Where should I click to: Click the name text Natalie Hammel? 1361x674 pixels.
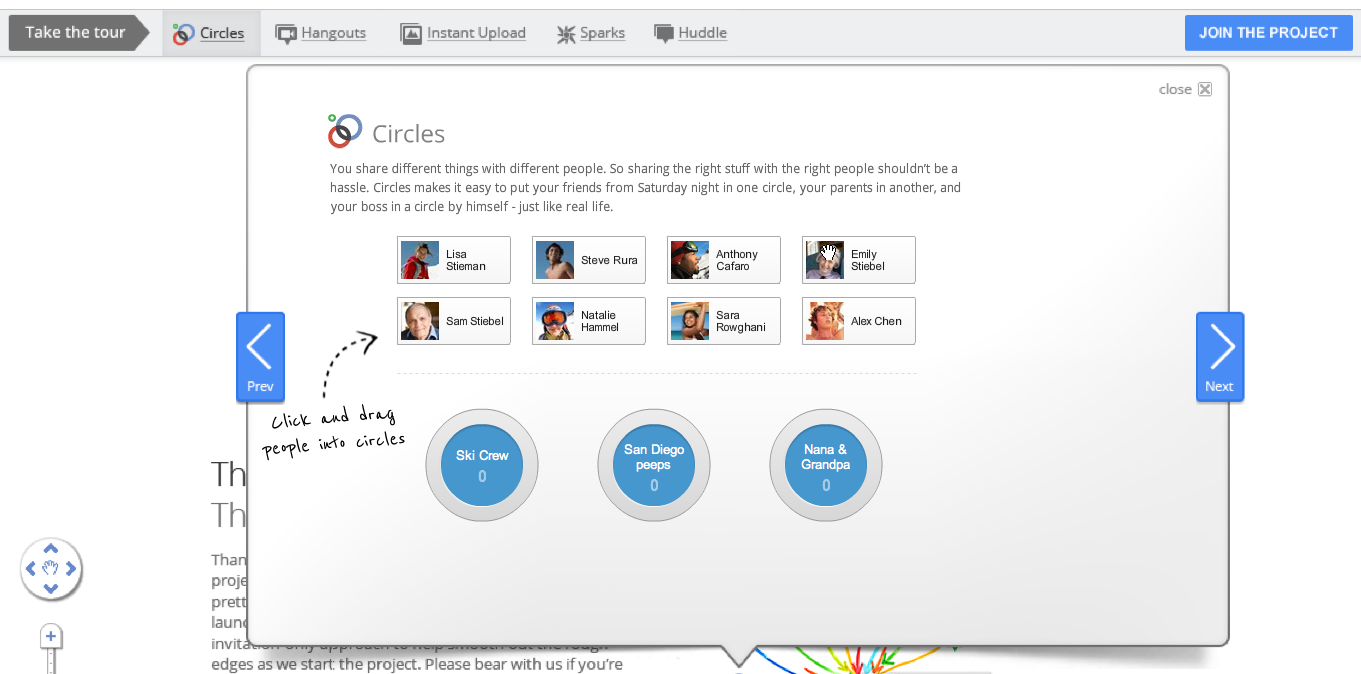coord(600,321)
